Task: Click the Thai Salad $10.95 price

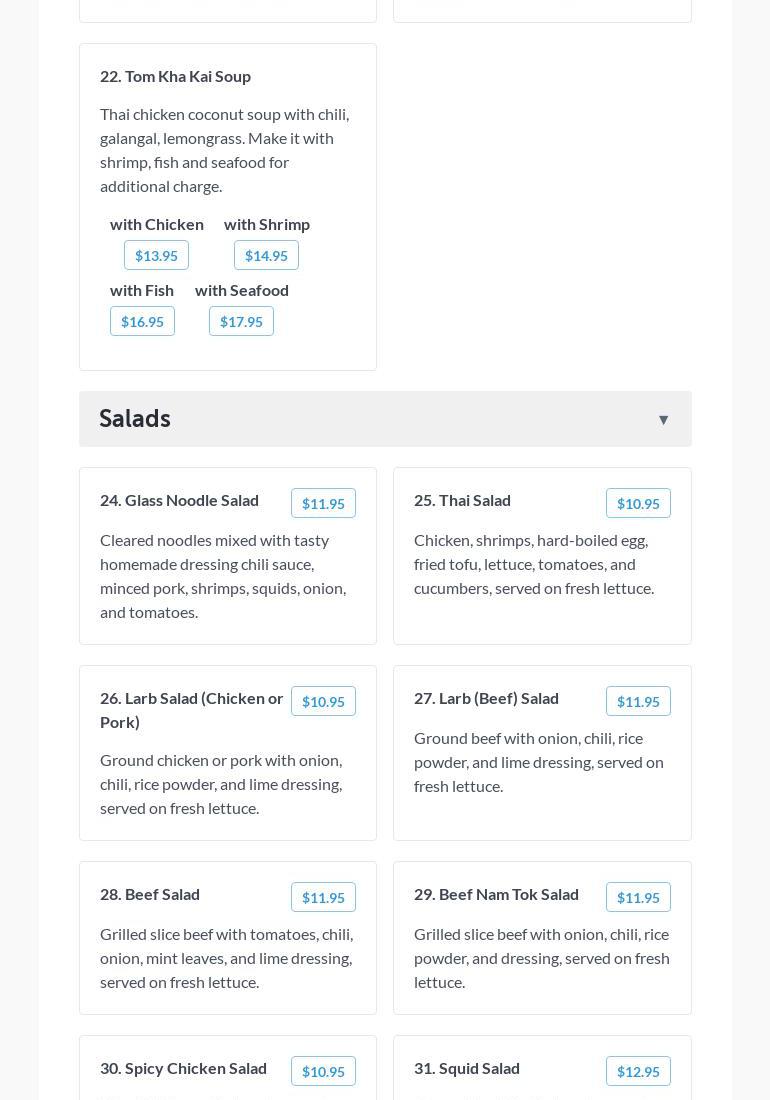Action: [638, 504]
